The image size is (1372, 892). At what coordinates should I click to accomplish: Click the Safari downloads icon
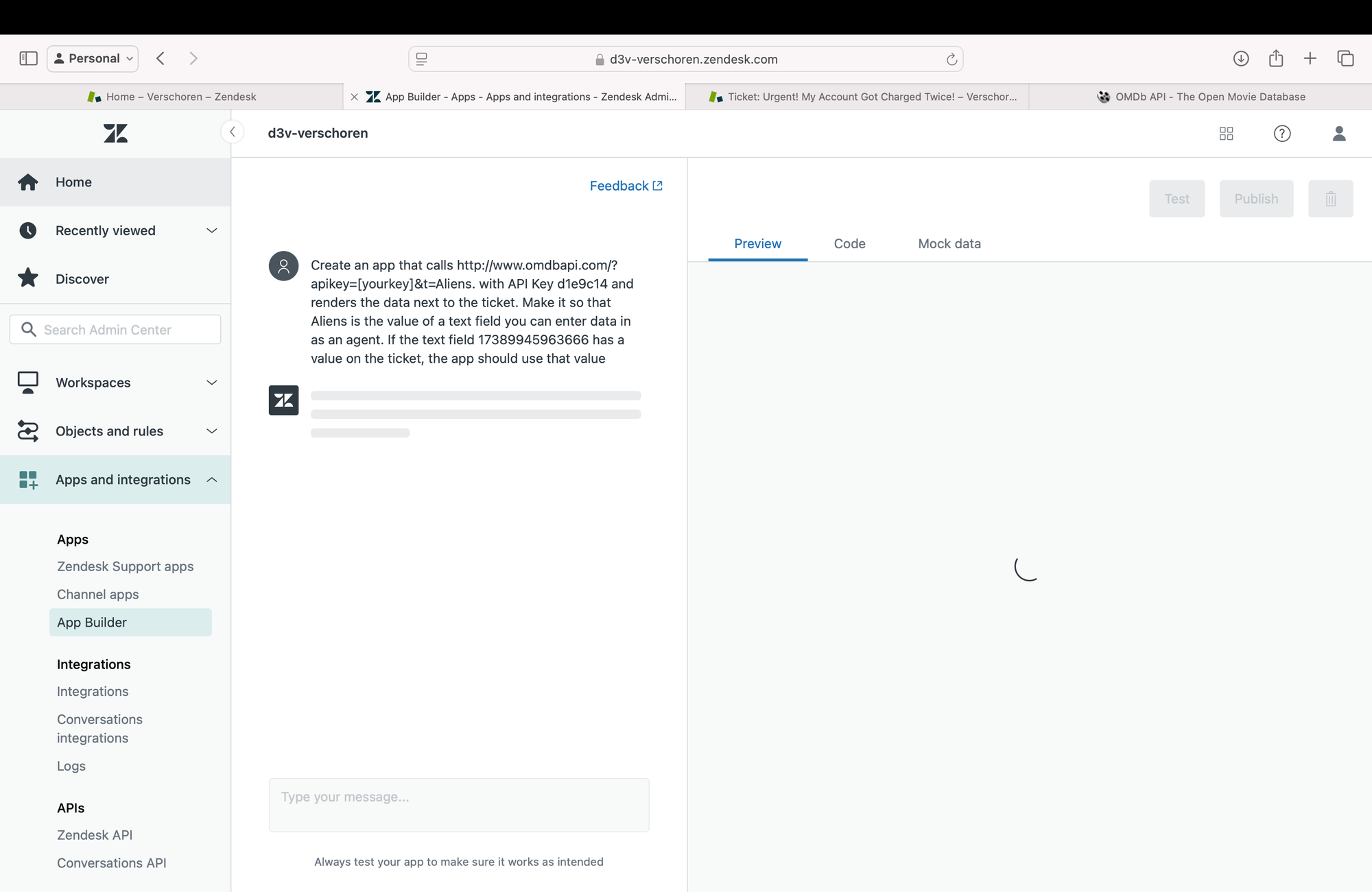click(1241, 59)
